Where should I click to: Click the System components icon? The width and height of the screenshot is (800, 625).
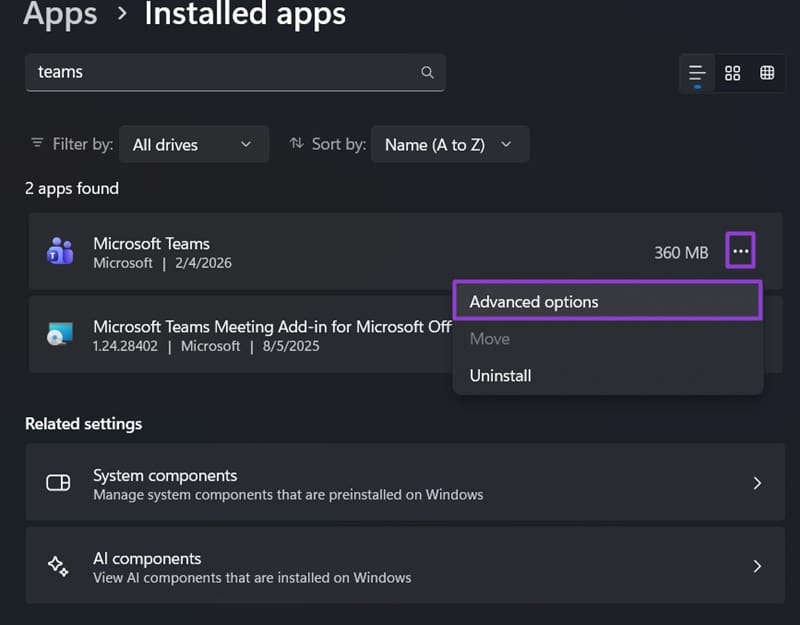59,483
